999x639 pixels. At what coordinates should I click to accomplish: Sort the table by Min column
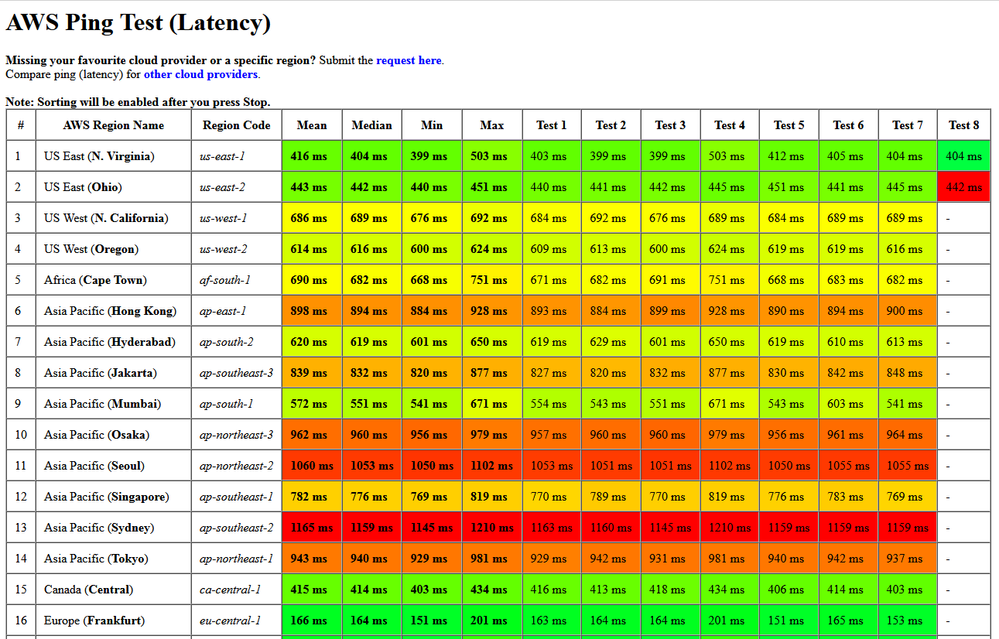pyautogui.click(x=431, y=124)
